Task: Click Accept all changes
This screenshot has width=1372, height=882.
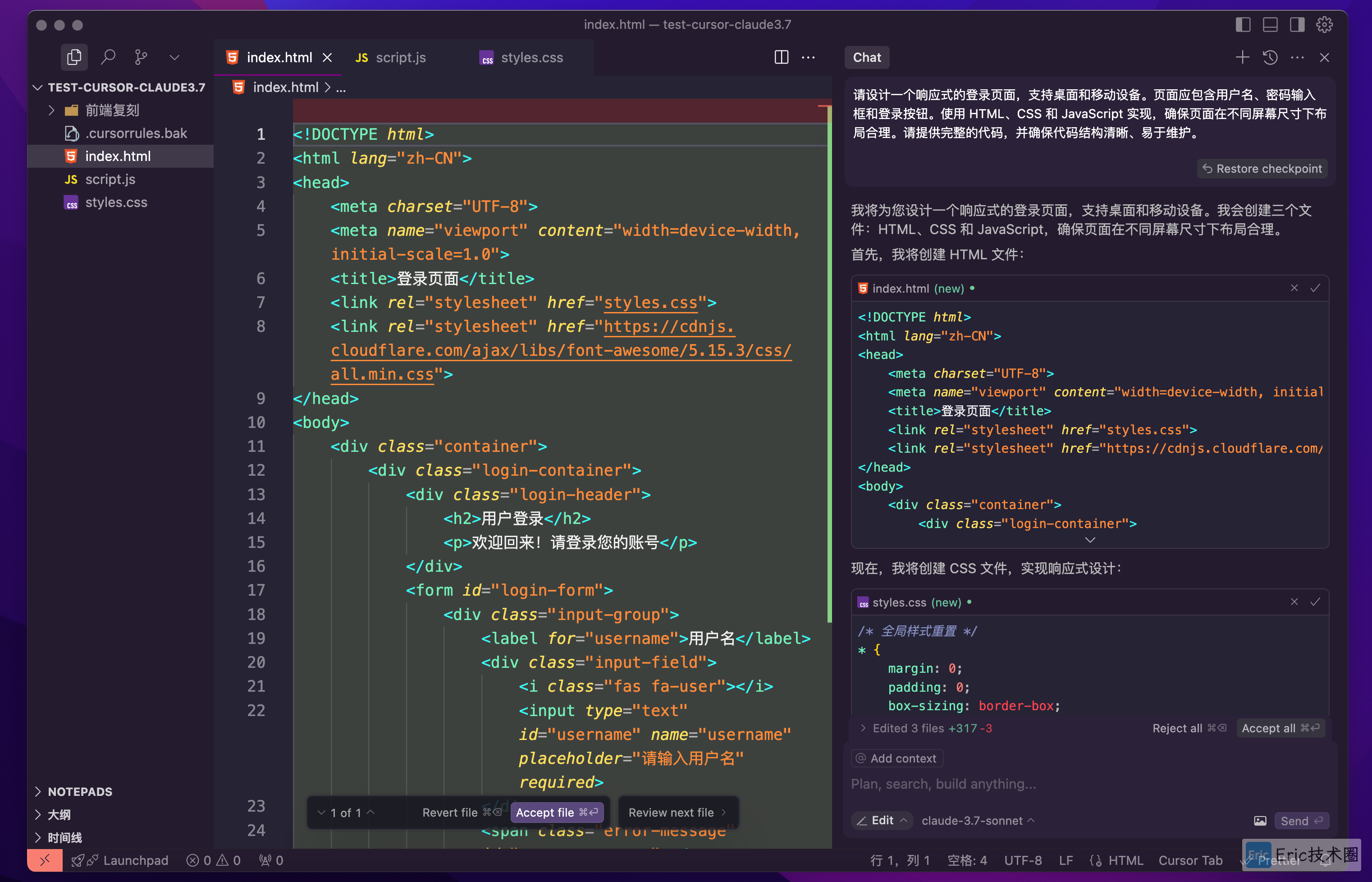Action: (1281, 728)
